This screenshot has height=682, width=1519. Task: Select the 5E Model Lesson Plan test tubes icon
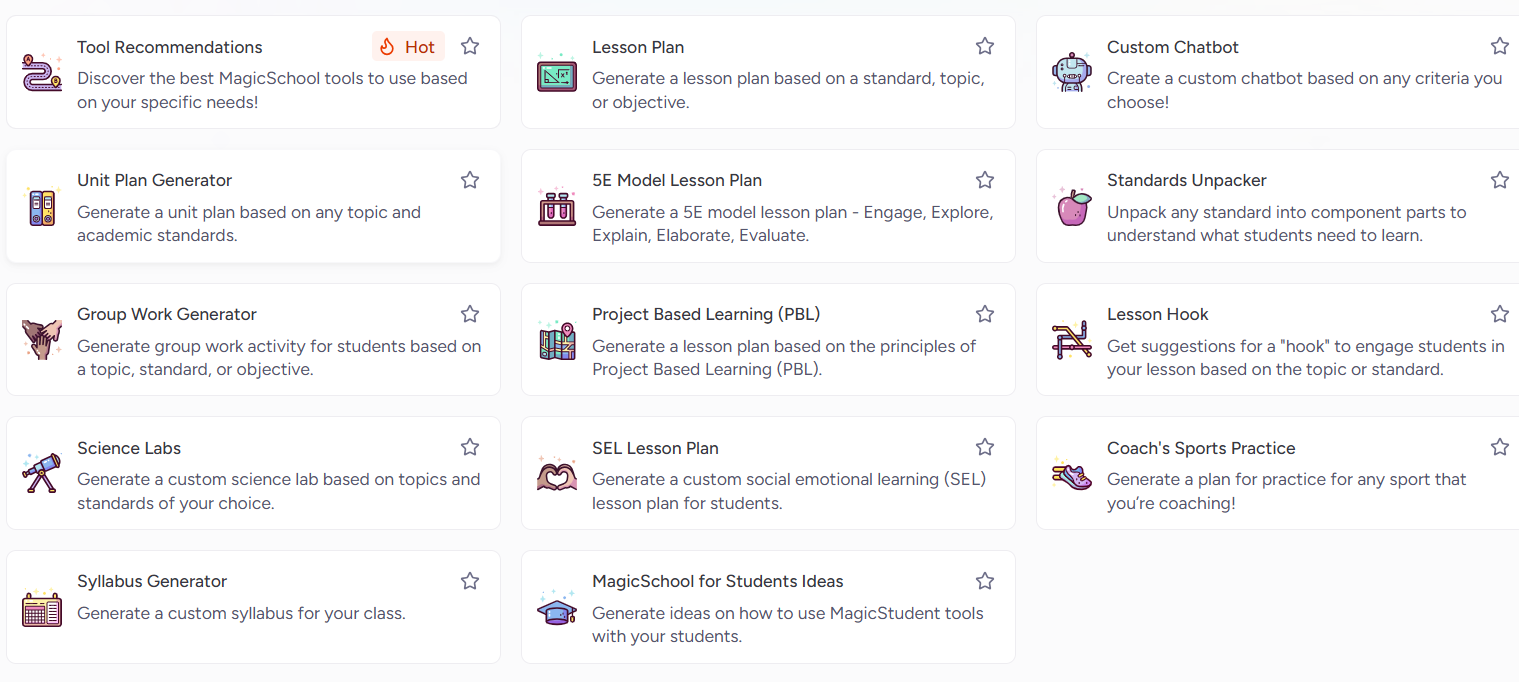coord(557,207)
